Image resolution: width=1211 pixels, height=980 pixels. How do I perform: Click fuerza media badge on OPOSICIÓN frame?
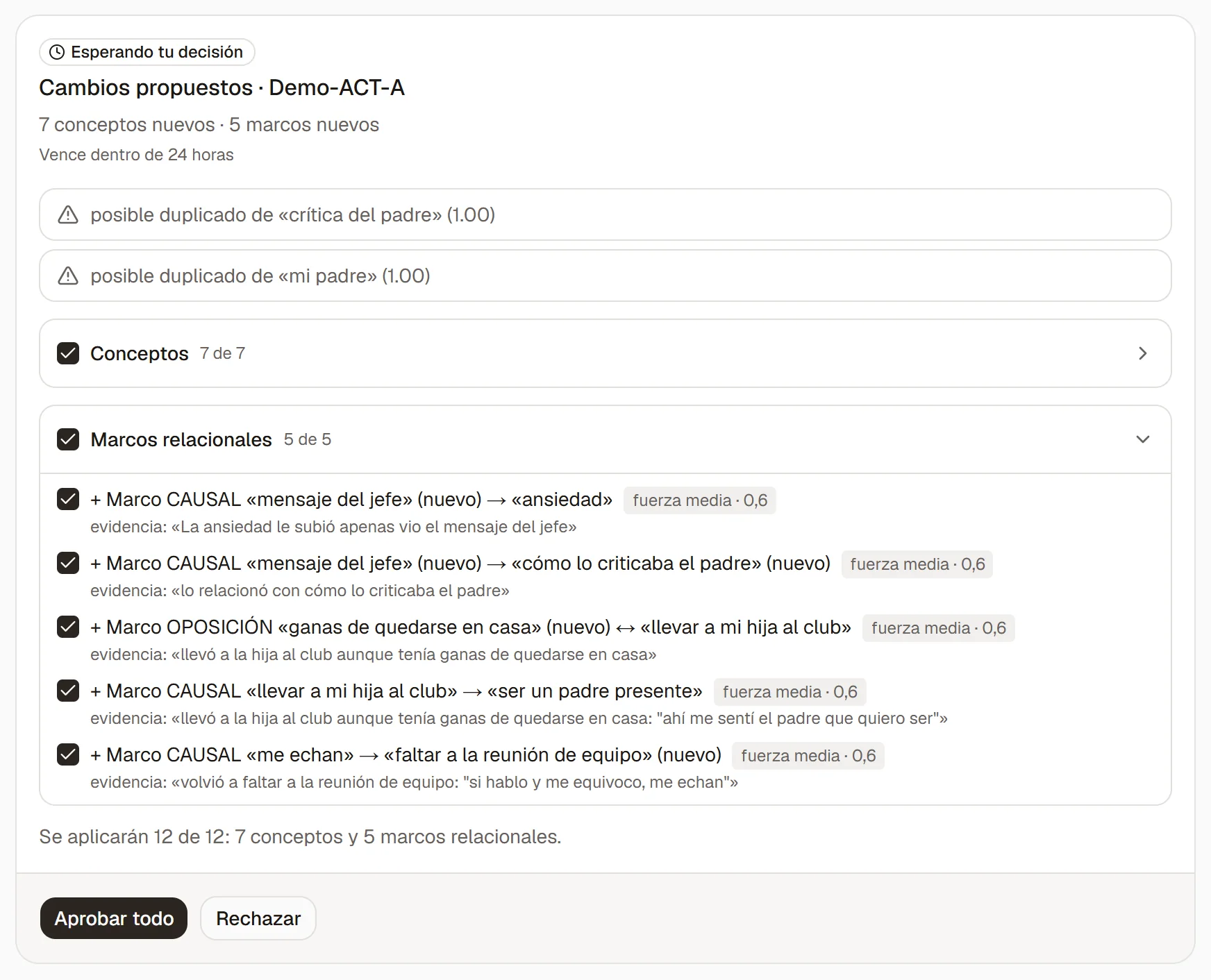pos(939,628)
